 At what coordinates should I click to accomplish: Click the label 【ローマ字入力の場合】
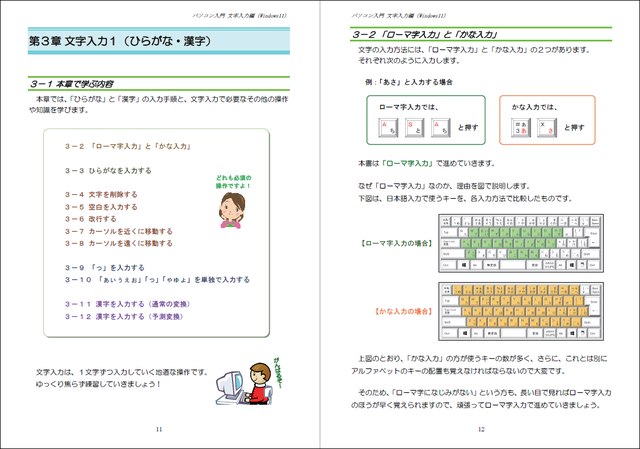(x=396, y=243)
